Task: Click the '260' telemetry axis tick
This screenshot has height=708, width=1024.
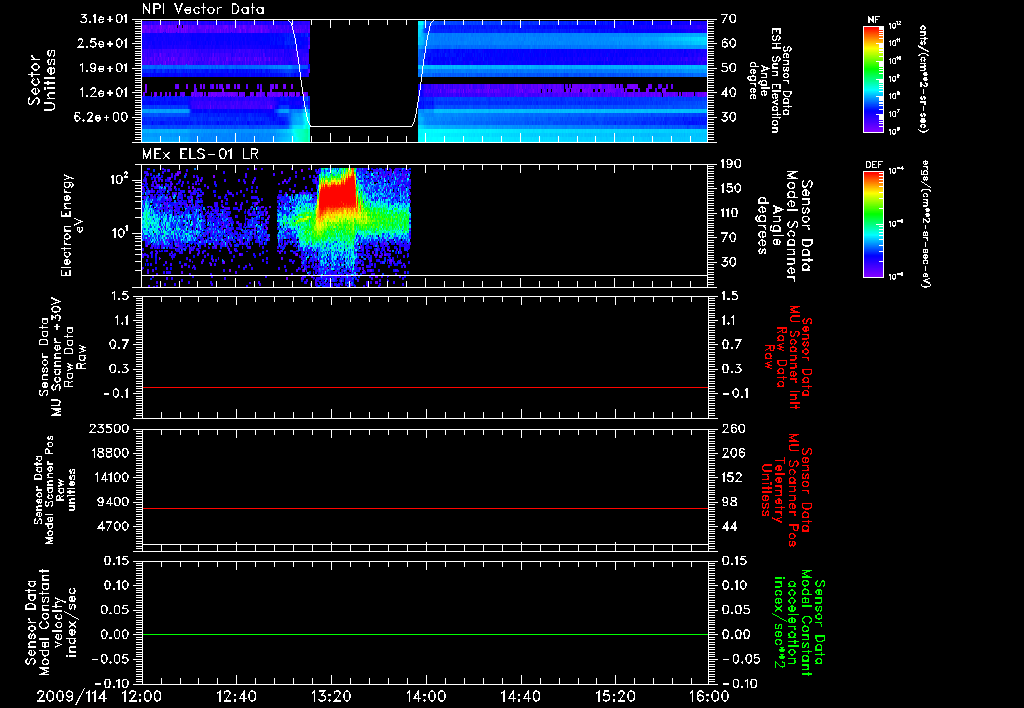Action: coord(733,428)
